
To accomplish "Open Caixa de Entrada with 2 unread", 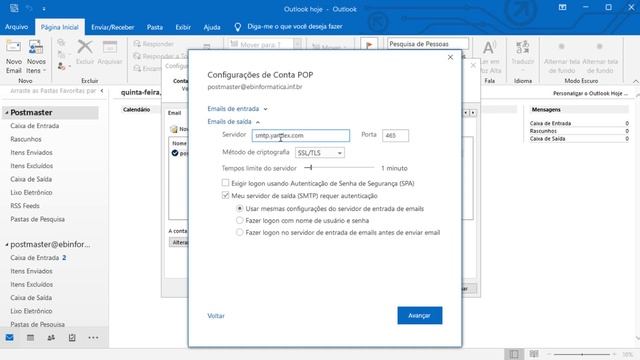I will (38, 258).
